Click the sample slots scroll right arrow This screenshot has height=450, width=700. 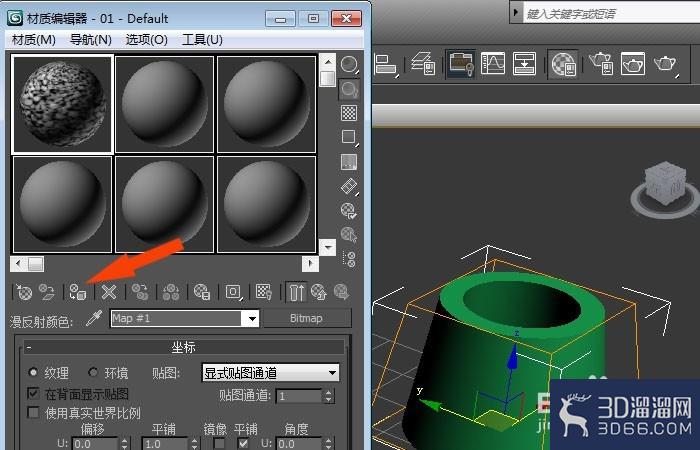(x=311, y=264)
